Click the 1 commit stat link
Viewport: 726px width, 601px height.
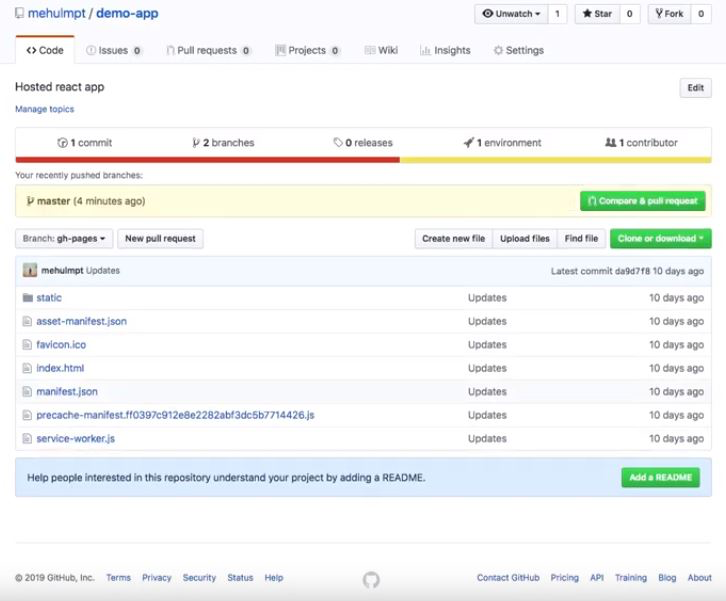pos(85,143)
